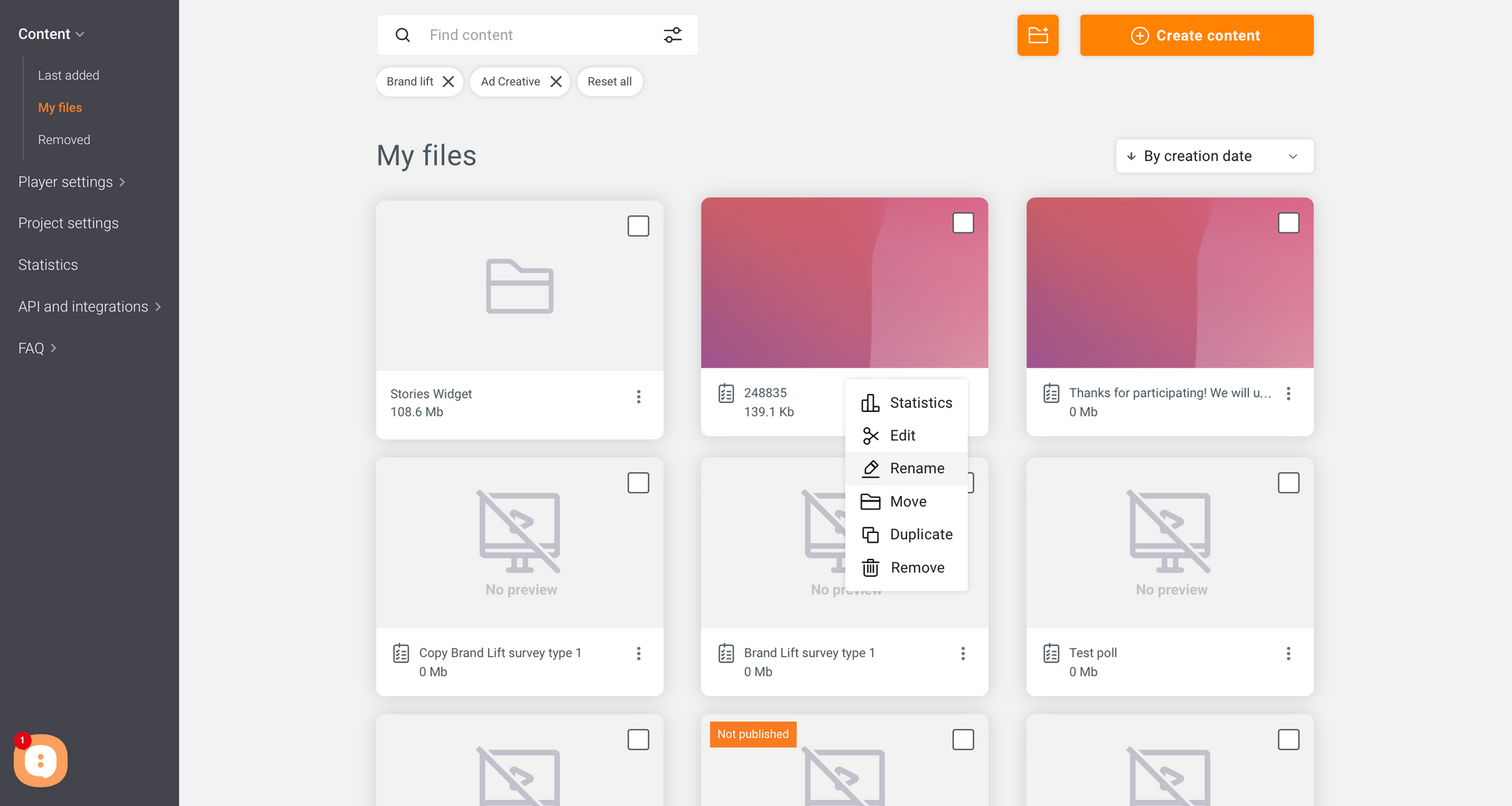Click the pencil Rename icon in context menu

(x=872, y=468)
